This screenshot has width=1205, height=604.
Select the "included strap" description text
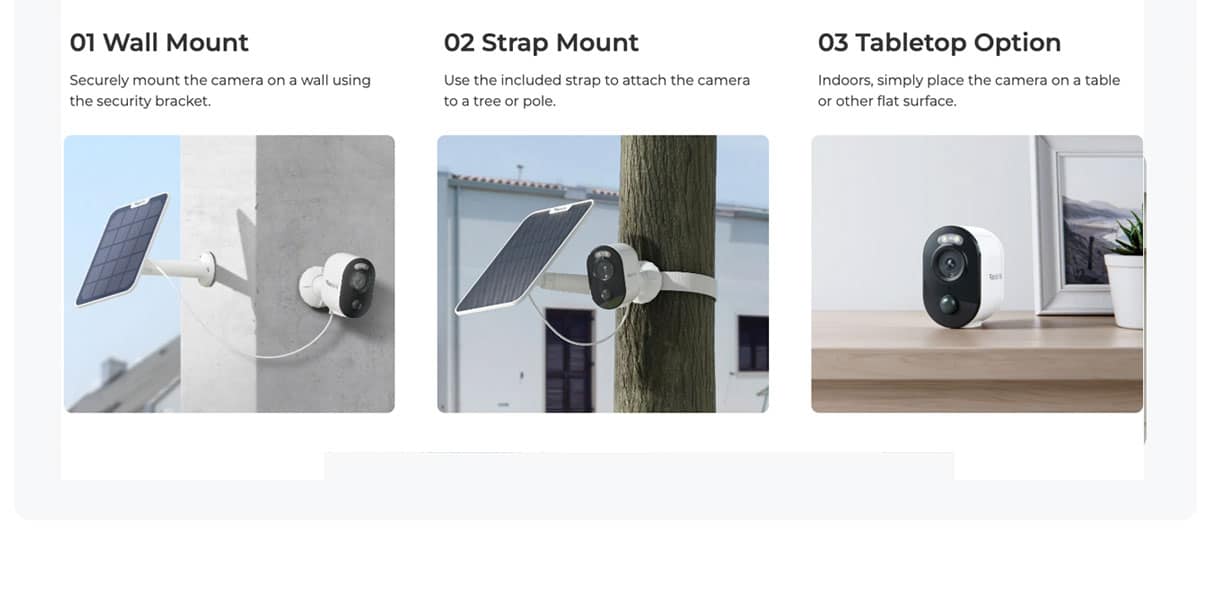pyautogui.click(x=597, y=90)
